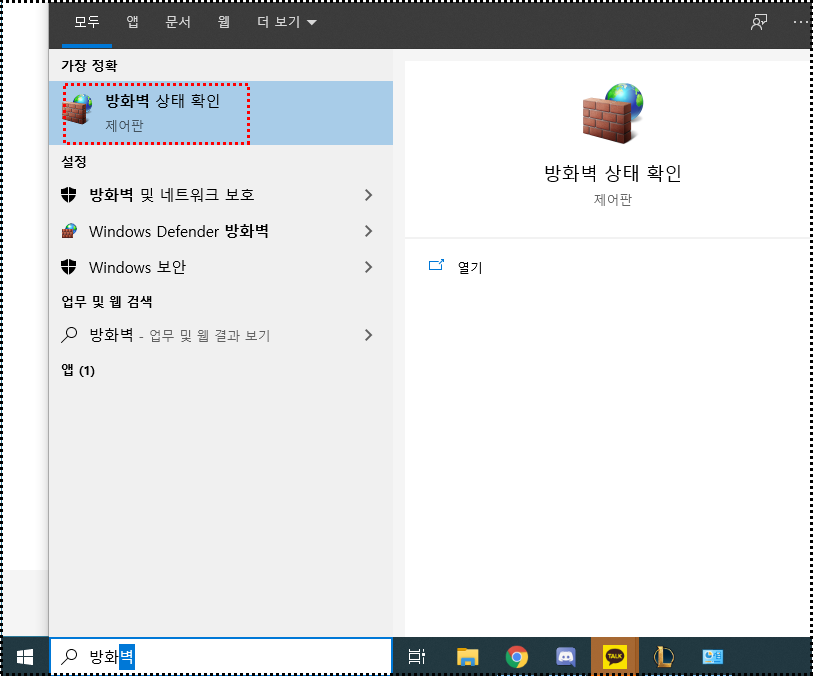Switch to the 앱 tab
Image resolution: width=813 pixels, height=676 pixels.
132,22
